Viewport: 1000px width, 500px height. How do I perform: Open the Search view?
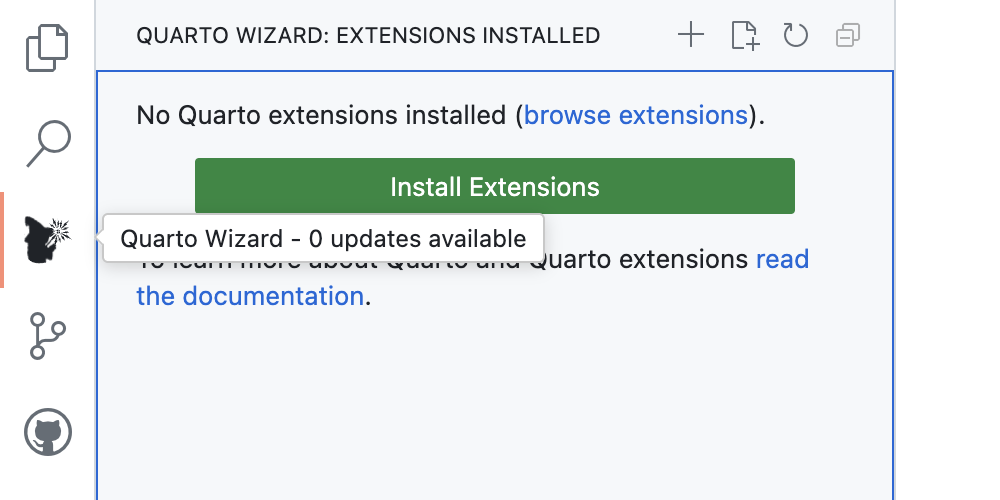[47, 144]
